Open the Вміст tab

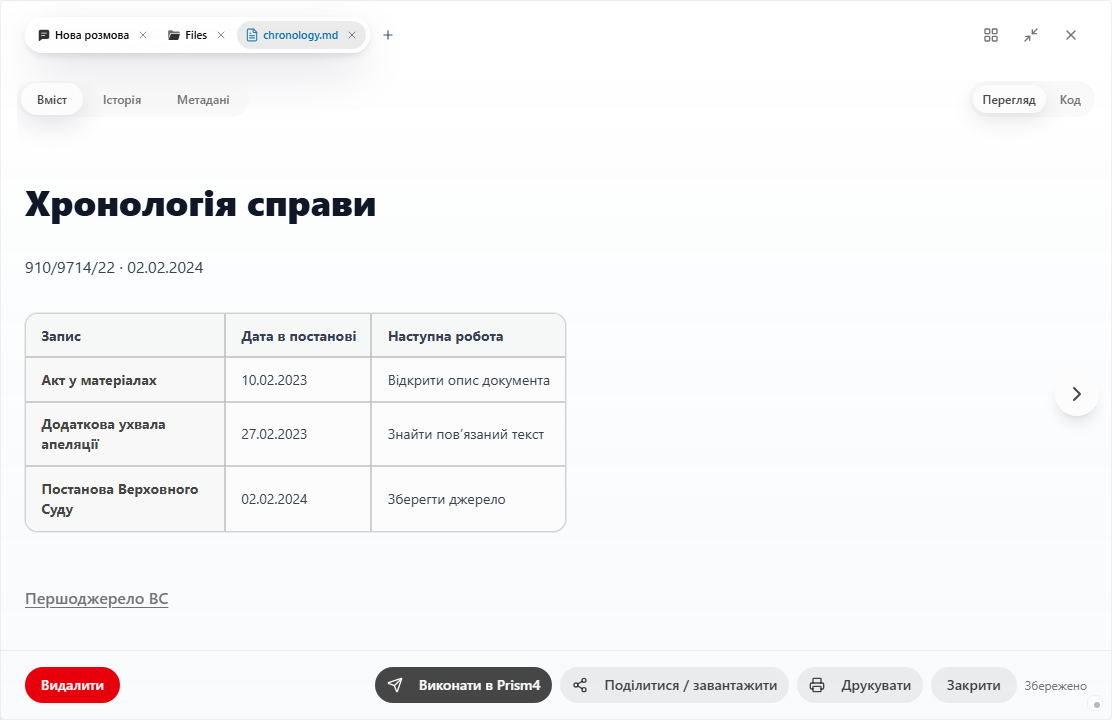tap(52, 99)
